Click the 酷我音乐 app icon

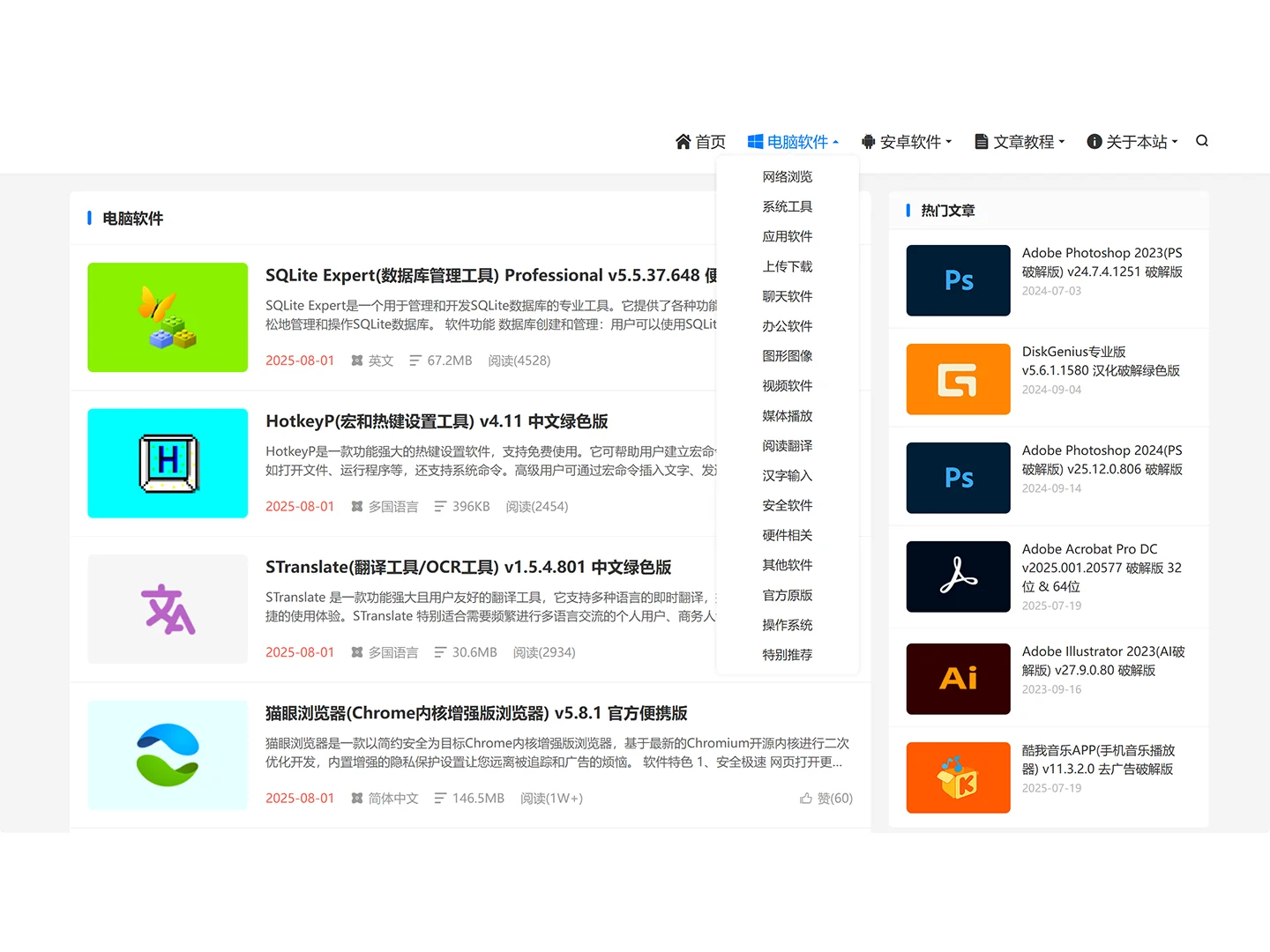pyautogui.click(x=958, y=777)
